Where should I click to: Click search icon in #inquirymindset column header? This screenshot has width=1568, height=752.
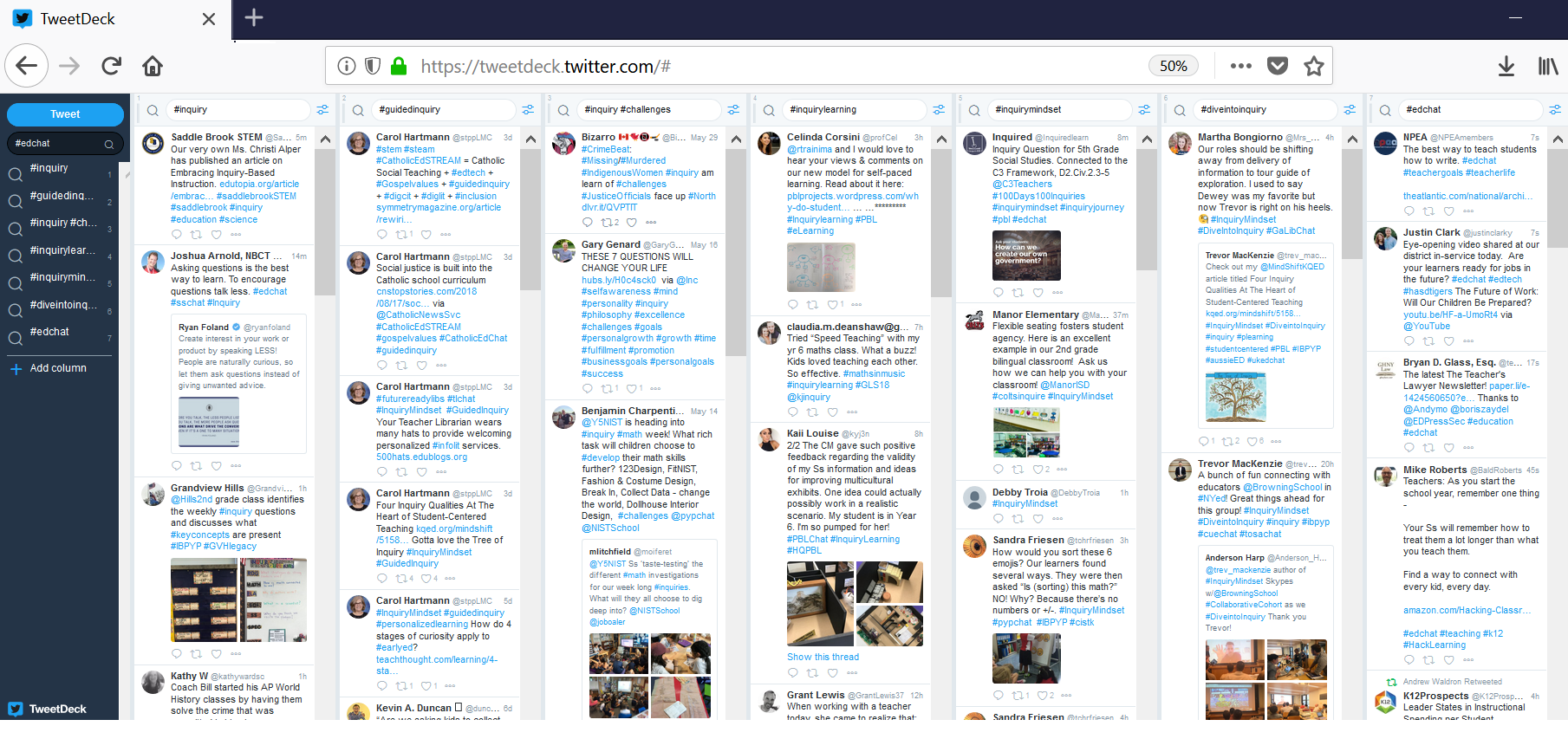(974, 111)
